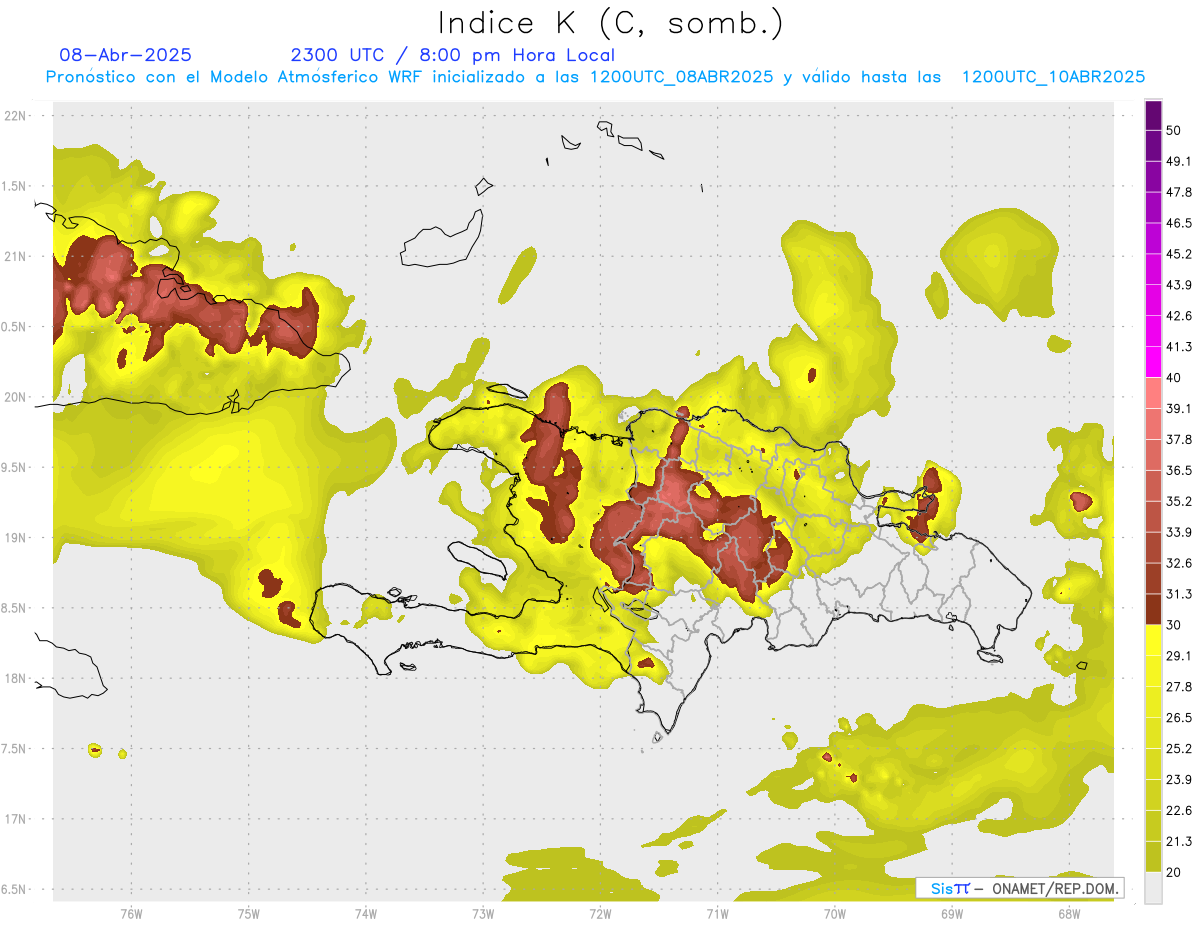Click the dark brown swatch just above 30 on the colorbar
Viewport: 1200px width, 927px height.
(x=1153, y=610)
